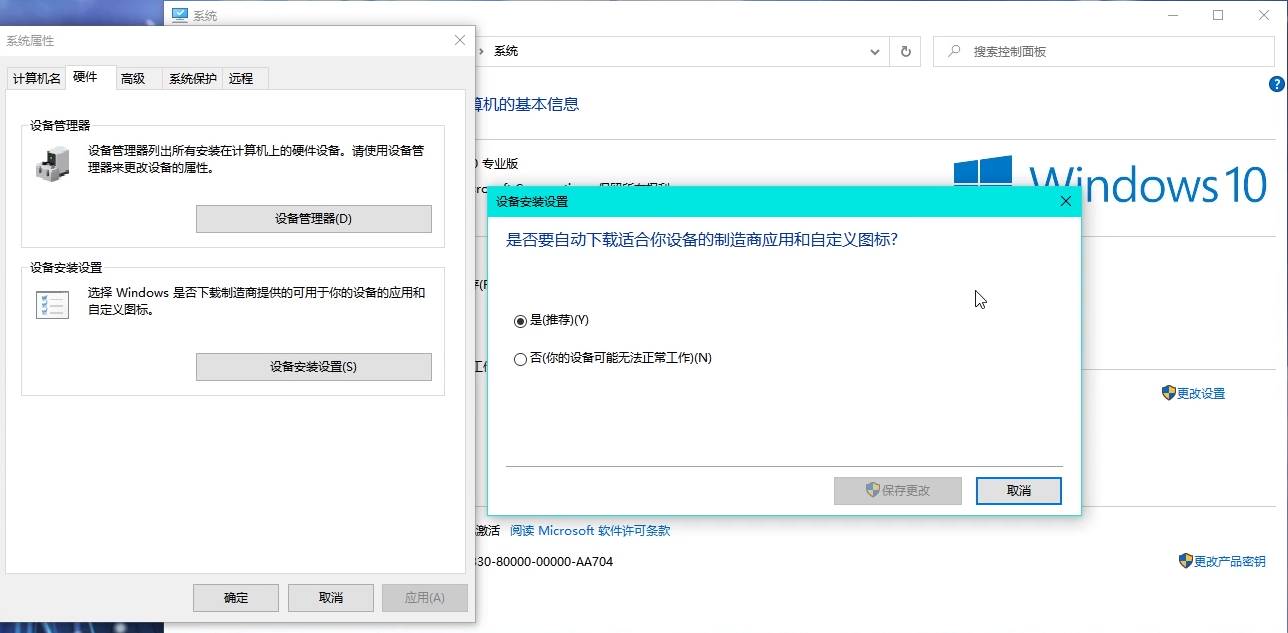The height and width of the screenshot is (633, 1288).
Task: Open the 更改设置 link
Action: point(1201,394)
